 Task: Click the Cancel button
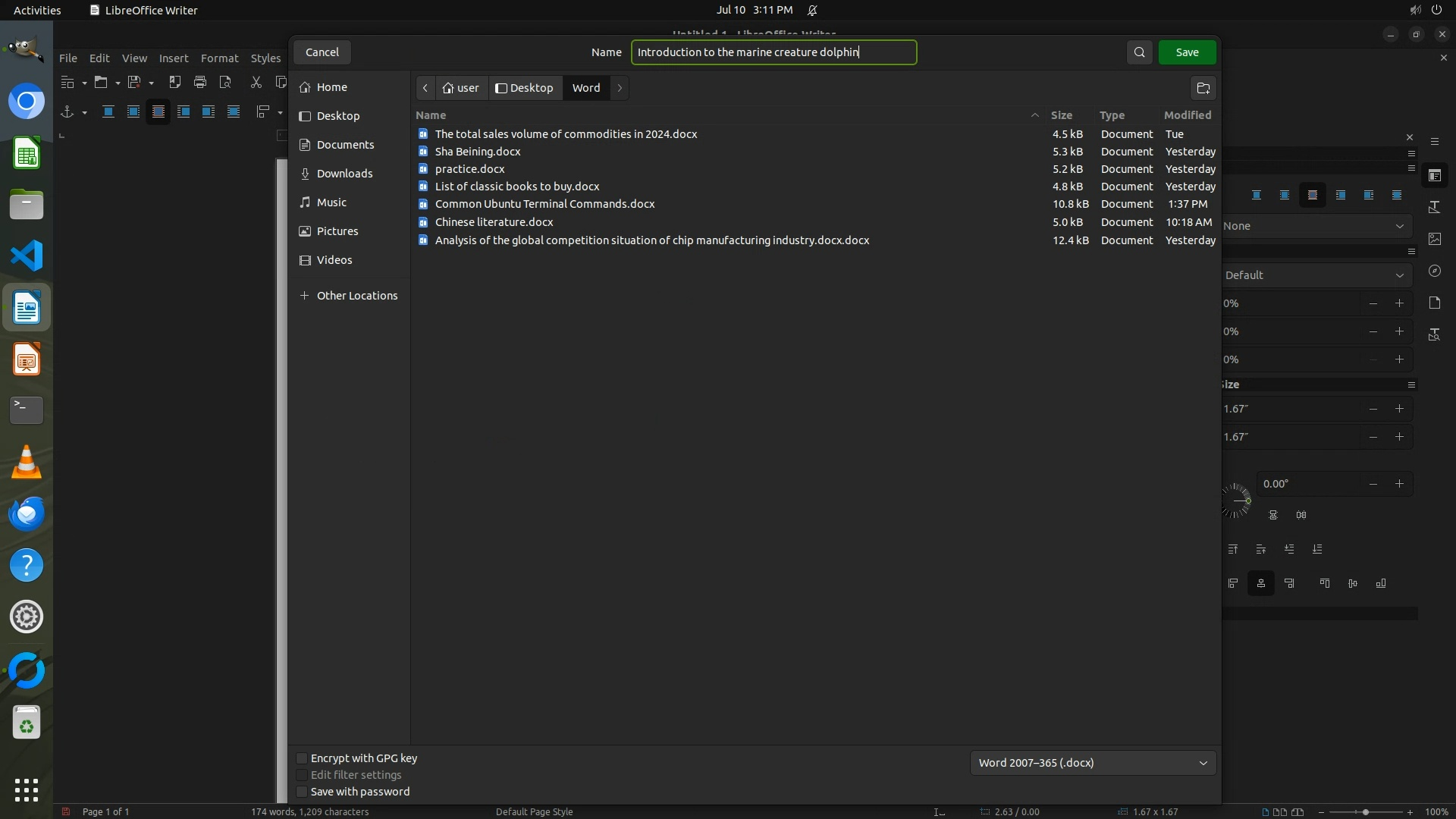tap(322, 52)
